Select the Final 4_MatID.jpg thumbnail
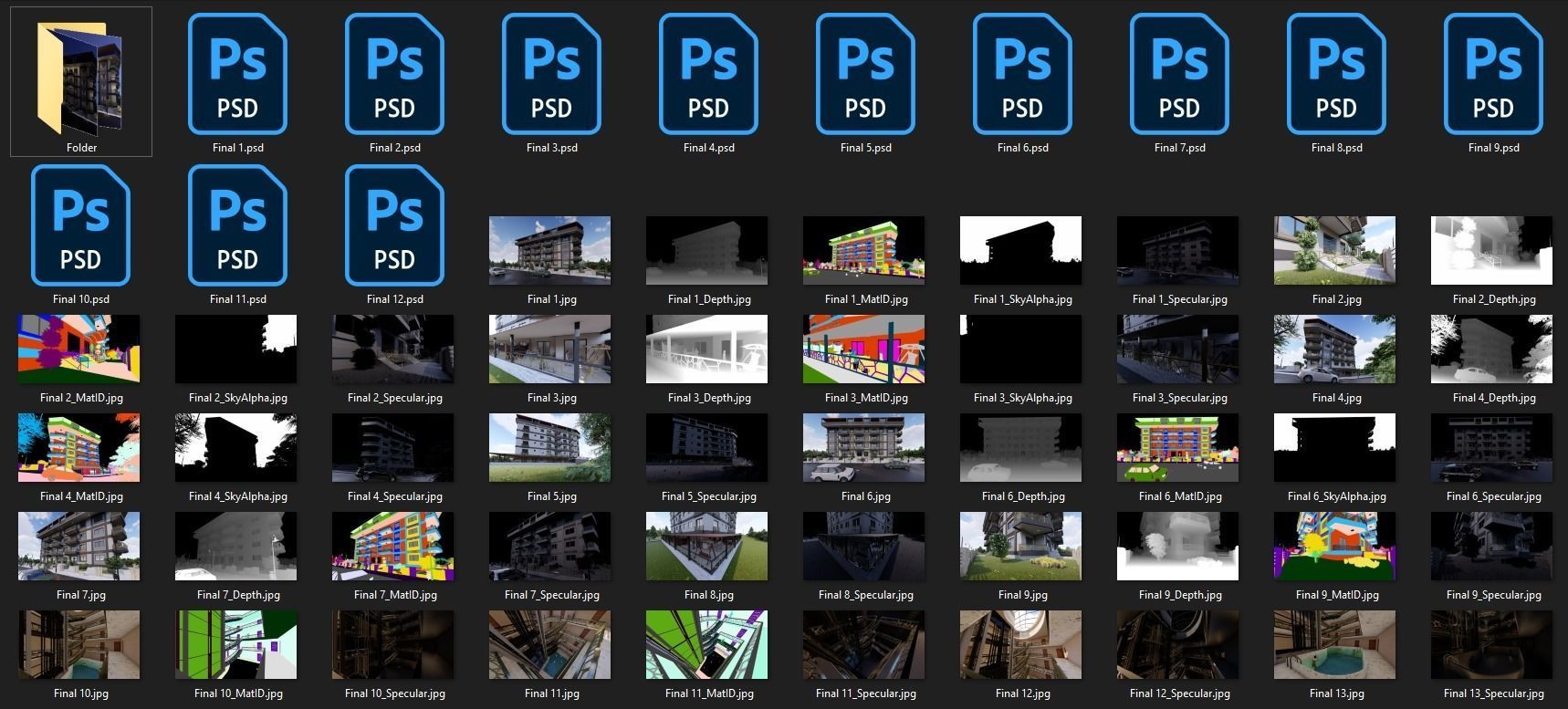This screenshot has width=1568, height=709. (79, 448)
